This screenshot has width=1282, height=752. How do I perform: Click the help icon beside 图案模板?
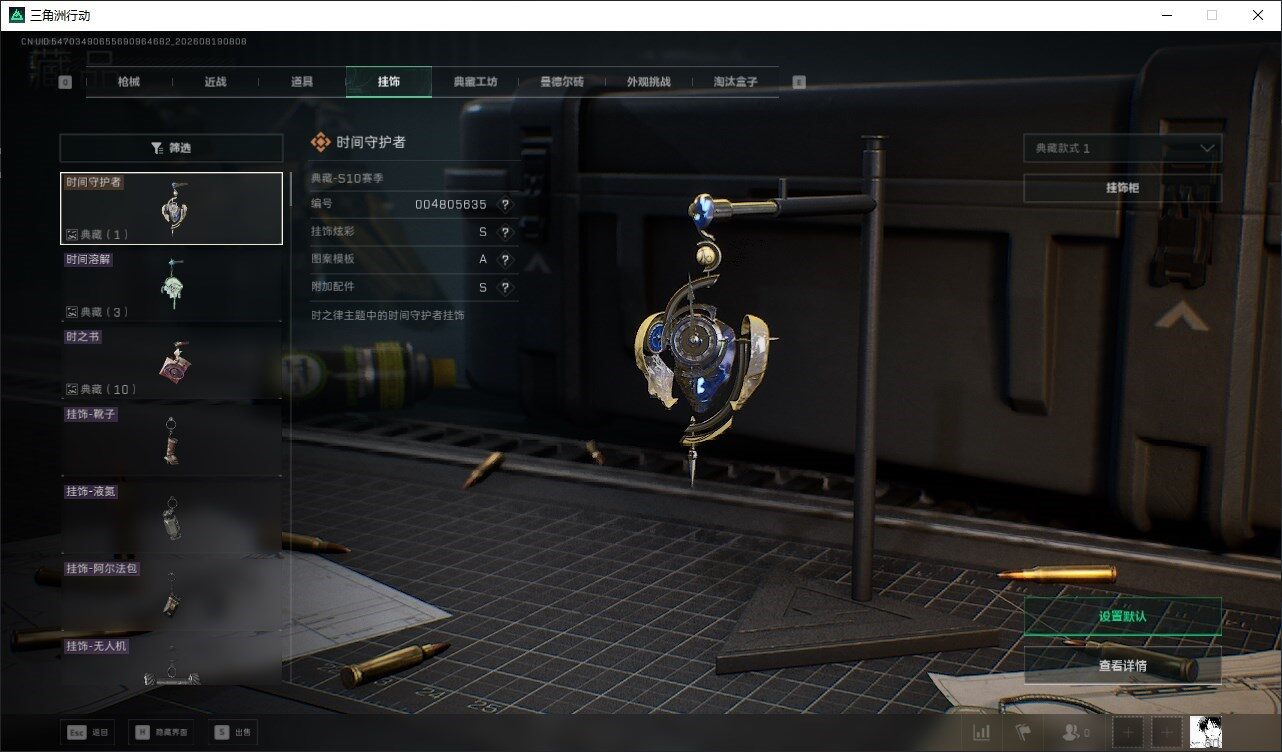click(505, 260)
